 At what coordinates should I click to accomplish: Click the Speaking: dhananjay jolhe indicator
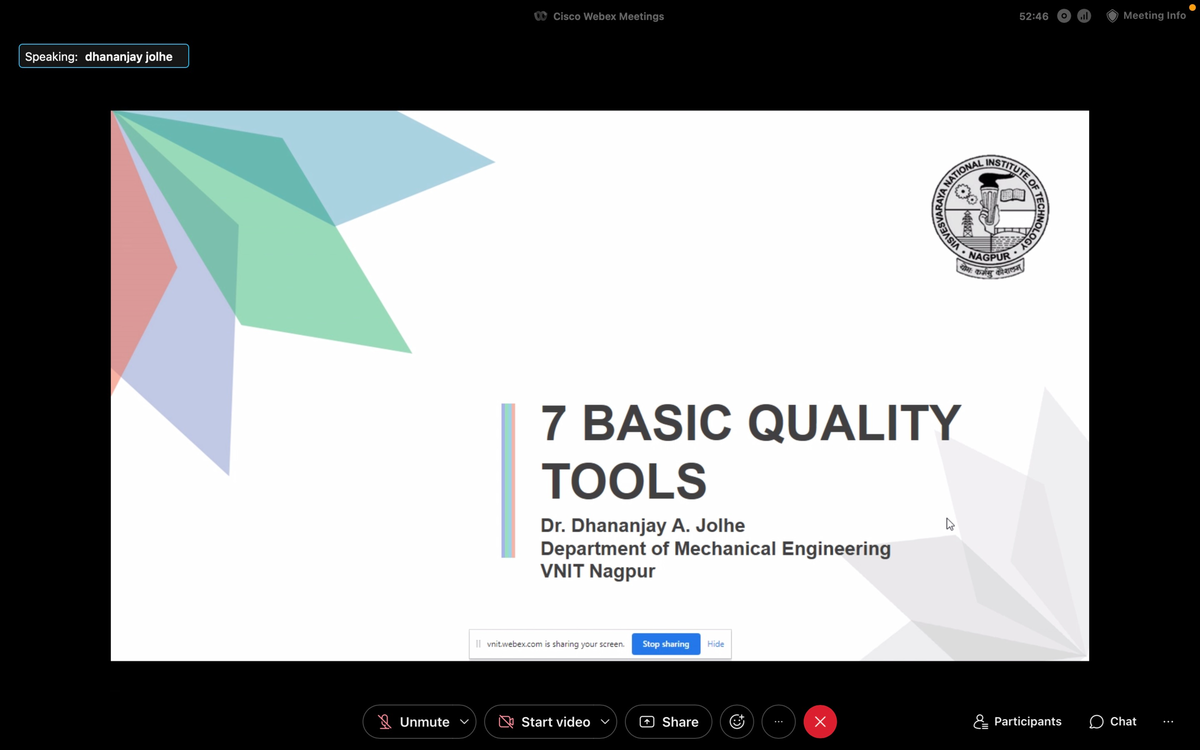click(103, 56)
